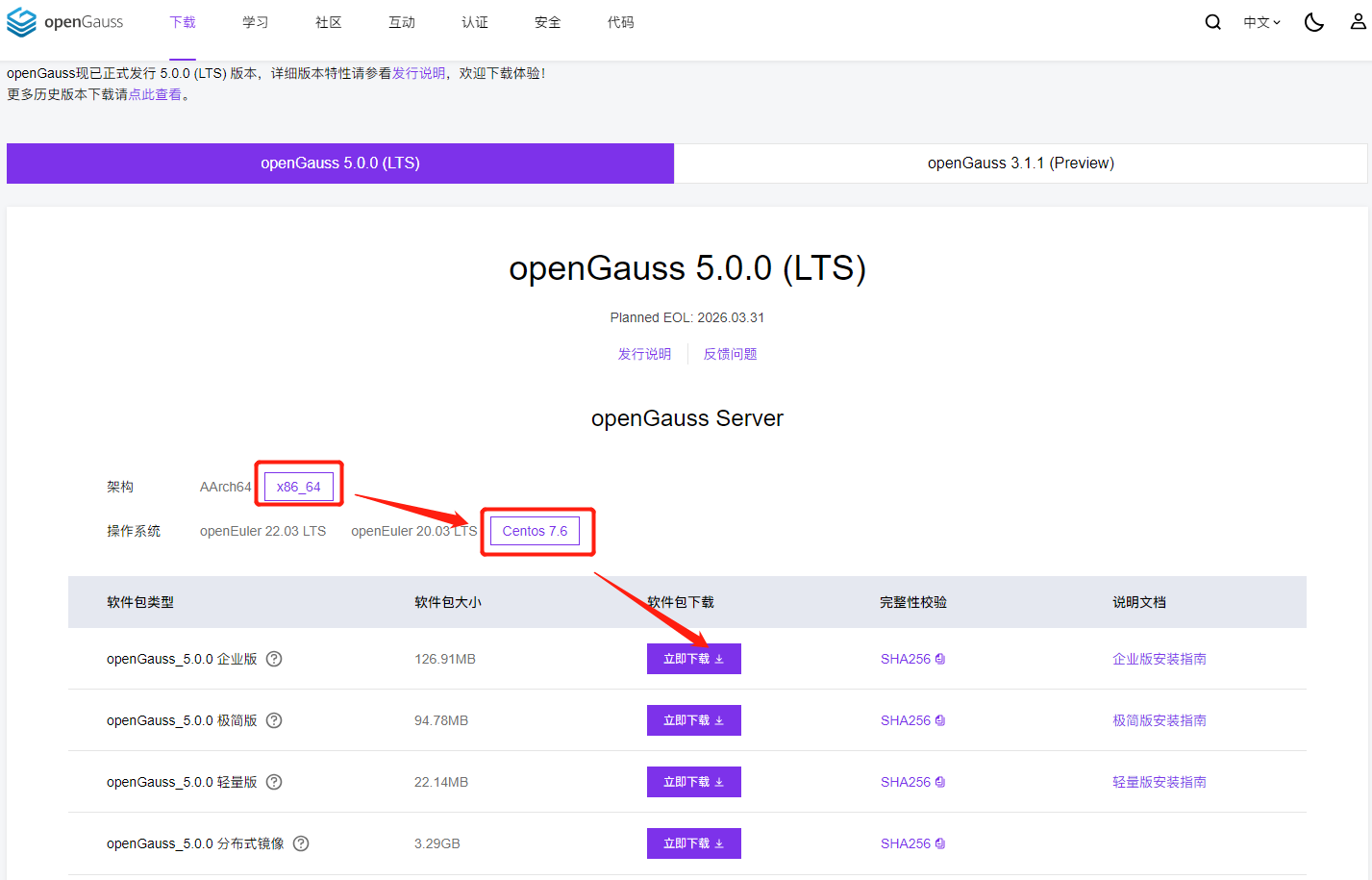
Task: Open the 代码 menu
Action: pyautogui.click(x=621, y=22)
